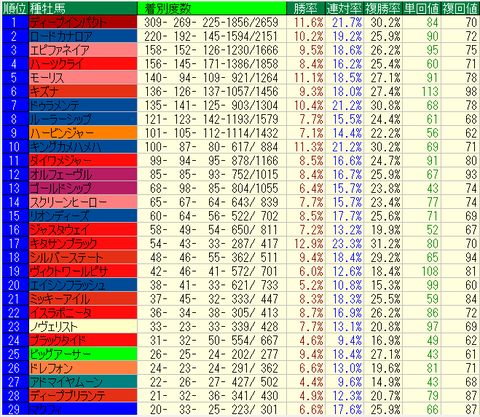480x417 pixels.
Task: Select the 着別度数 column header
Action: pos(212,8)
